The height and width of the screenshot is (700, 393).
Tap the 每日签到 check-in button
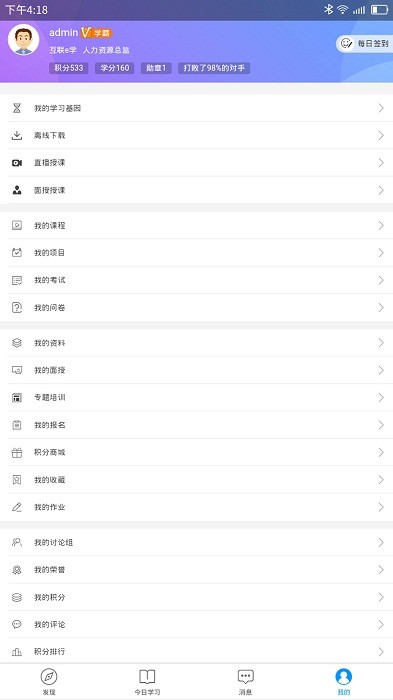[x=364, y=44]
